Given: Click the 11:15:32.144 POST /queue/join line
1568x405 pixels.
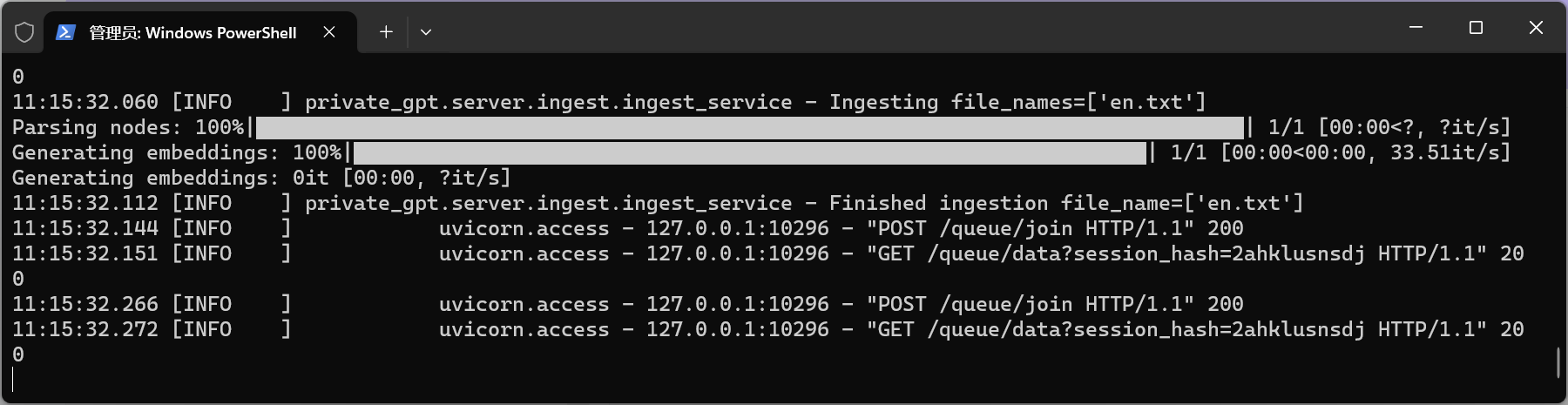Looking at the screenshot, I should coord(627,228).
